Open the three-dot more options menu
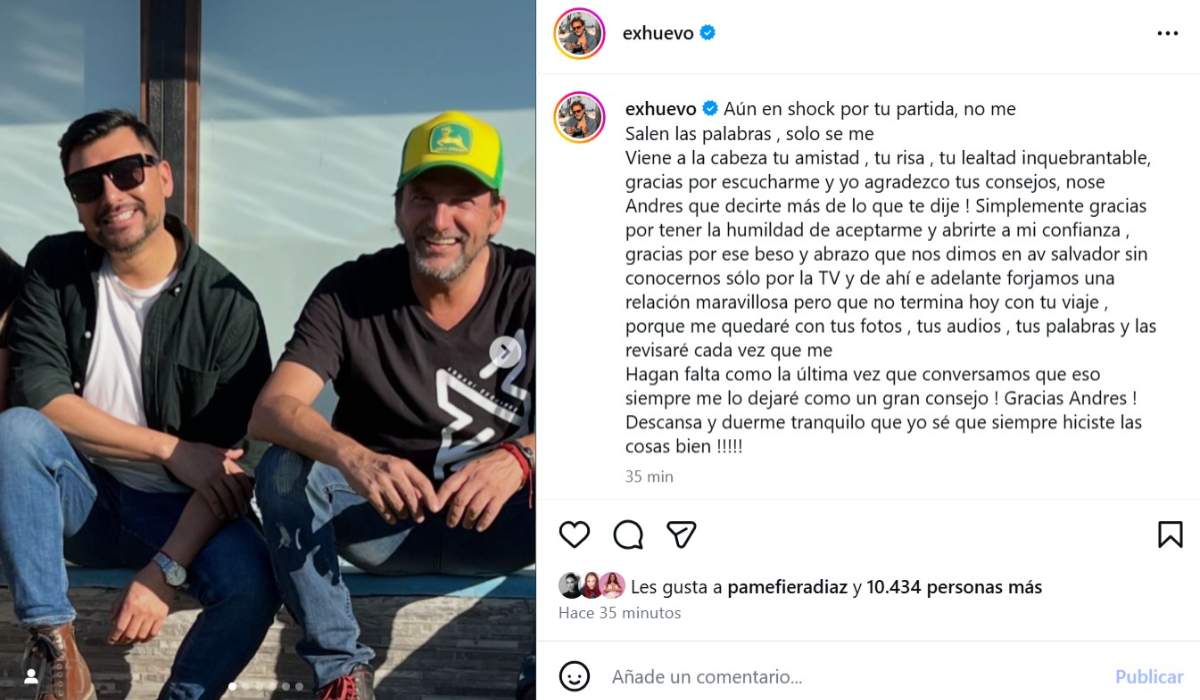This screenshot has height=700, width=1200. (x=1167, y=33)
